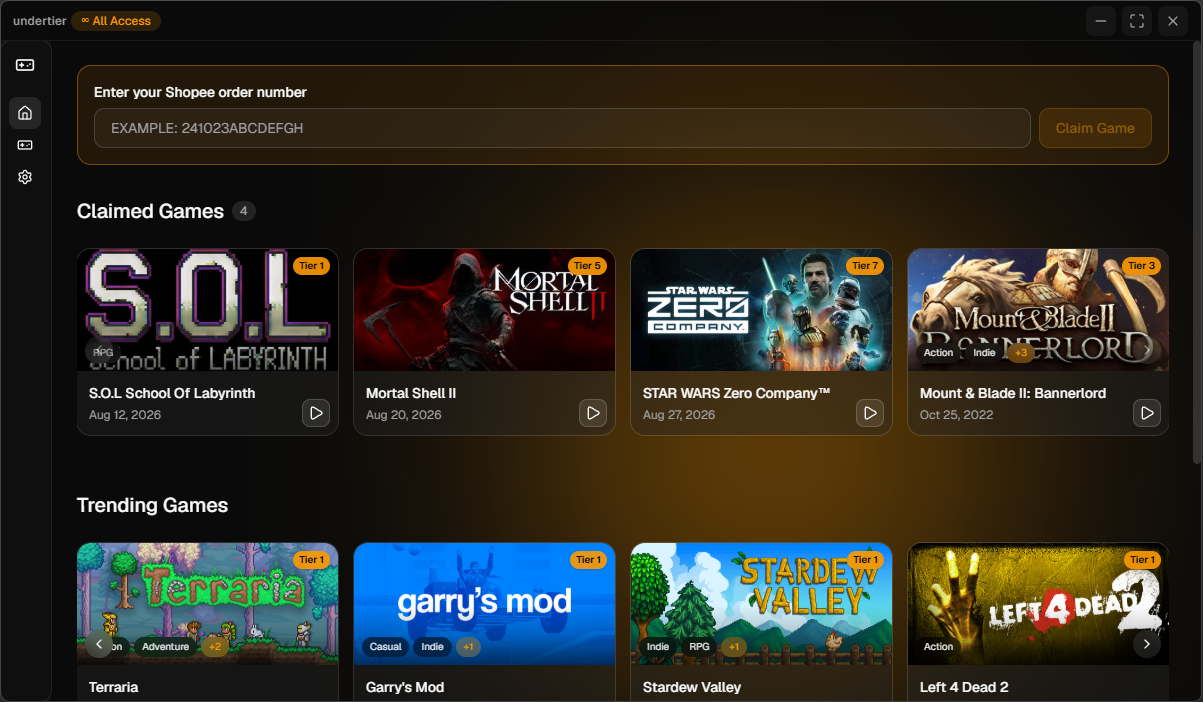Click the RPG tag on S.O.L card
The image size is (1203, 702).
103,353
